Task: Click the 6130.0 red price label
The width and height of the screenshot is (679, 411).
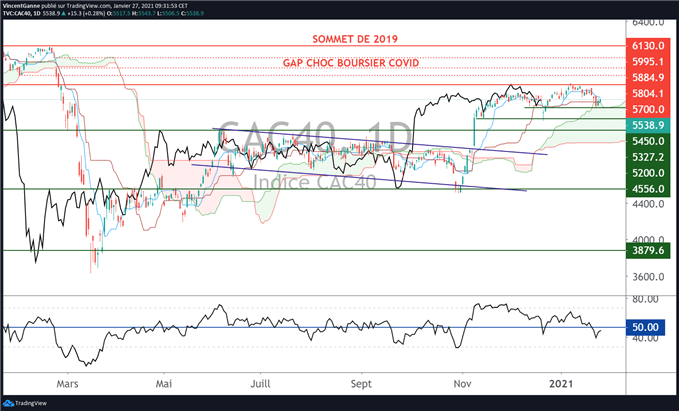Action: [x=648, y=45]
